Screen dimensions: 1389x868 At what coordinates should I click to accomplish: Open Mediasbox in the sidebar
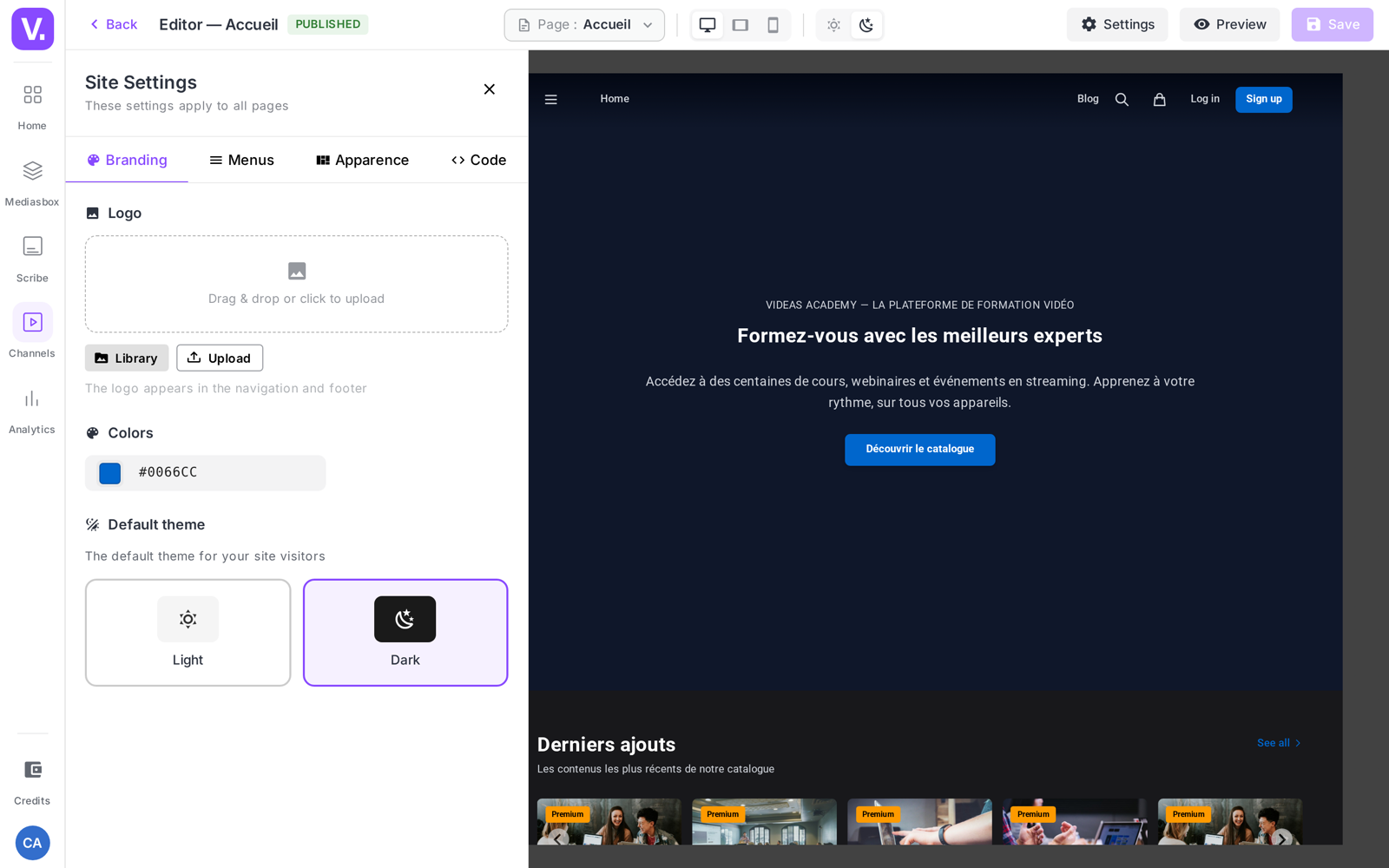tap(32, 182)
